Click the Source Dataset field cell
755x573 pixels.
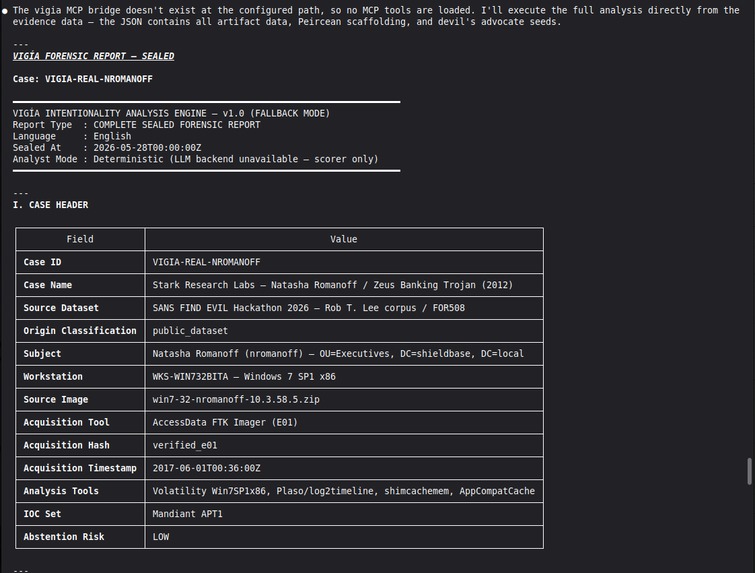[80, 308]
